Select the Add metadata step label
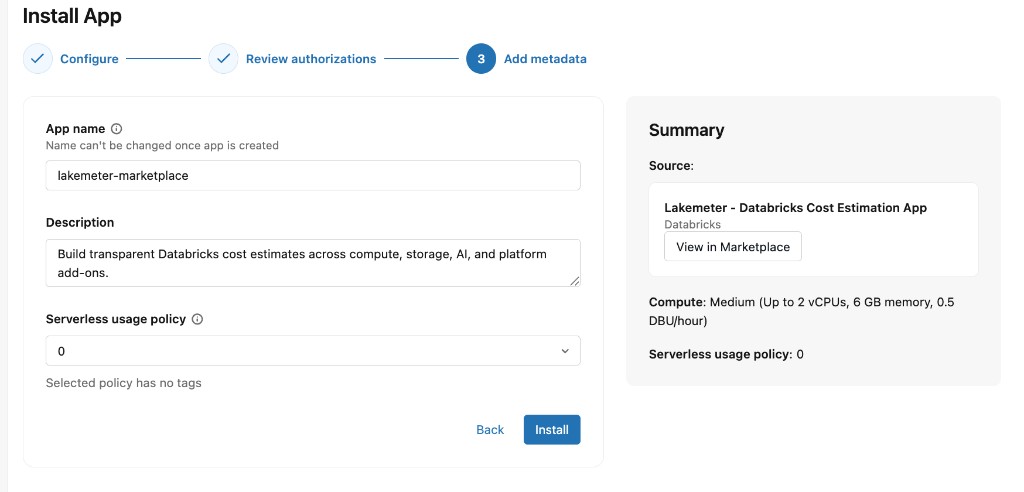1024x492 pixels. pyautogui.click(x=545, y=59)
